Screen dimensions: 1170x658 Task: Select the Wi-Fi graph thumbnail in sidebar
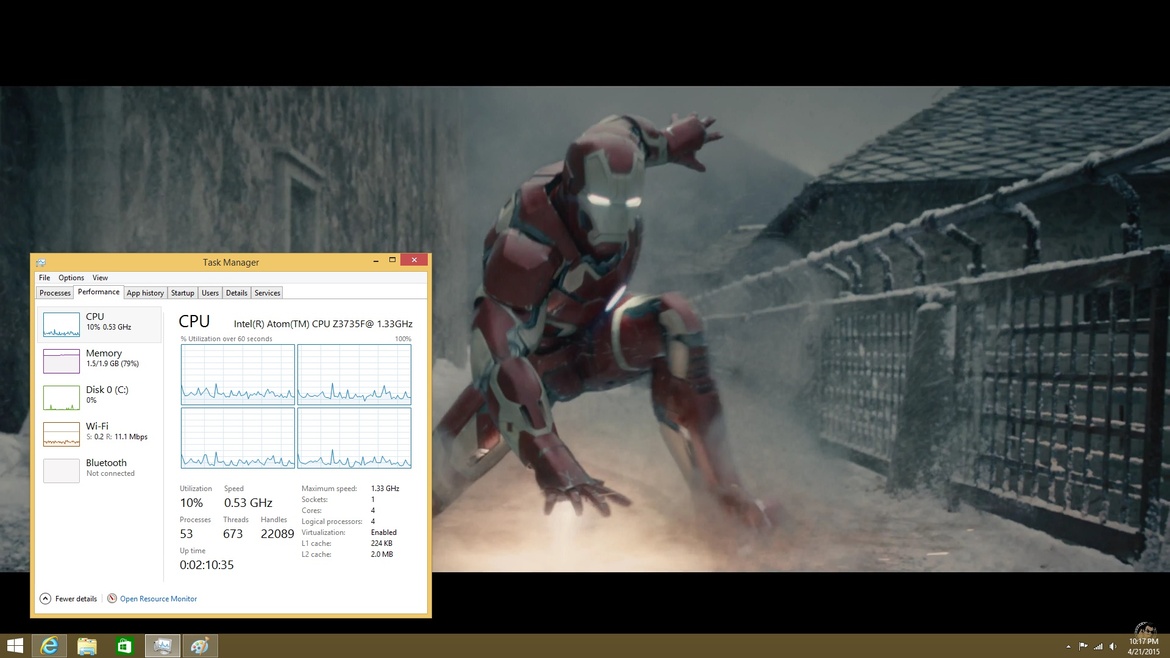pyautogui.click(x=61, y=434)
